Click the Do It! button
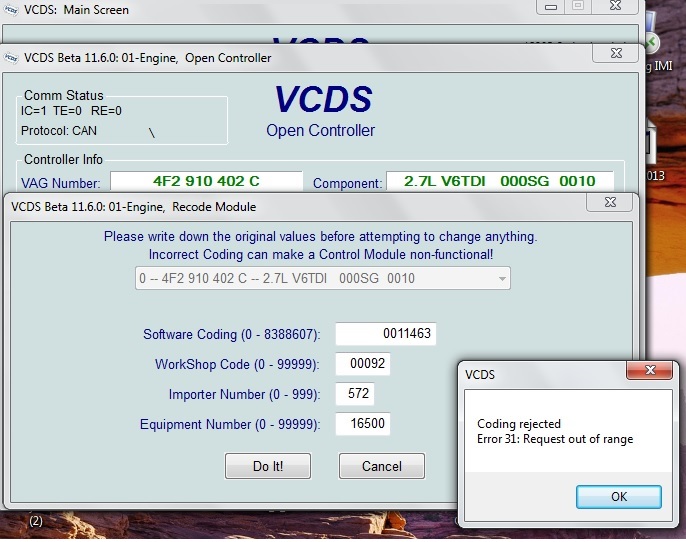 pos(268,466)
